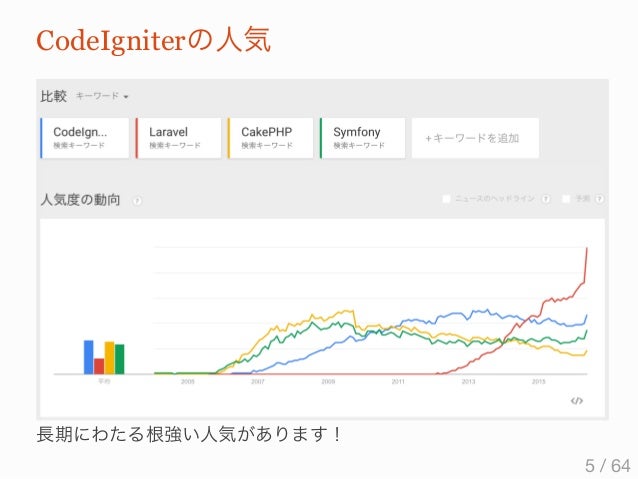
Task: Toggle the 予測 forecast checkbox
Action: click(x=566, y=199)
